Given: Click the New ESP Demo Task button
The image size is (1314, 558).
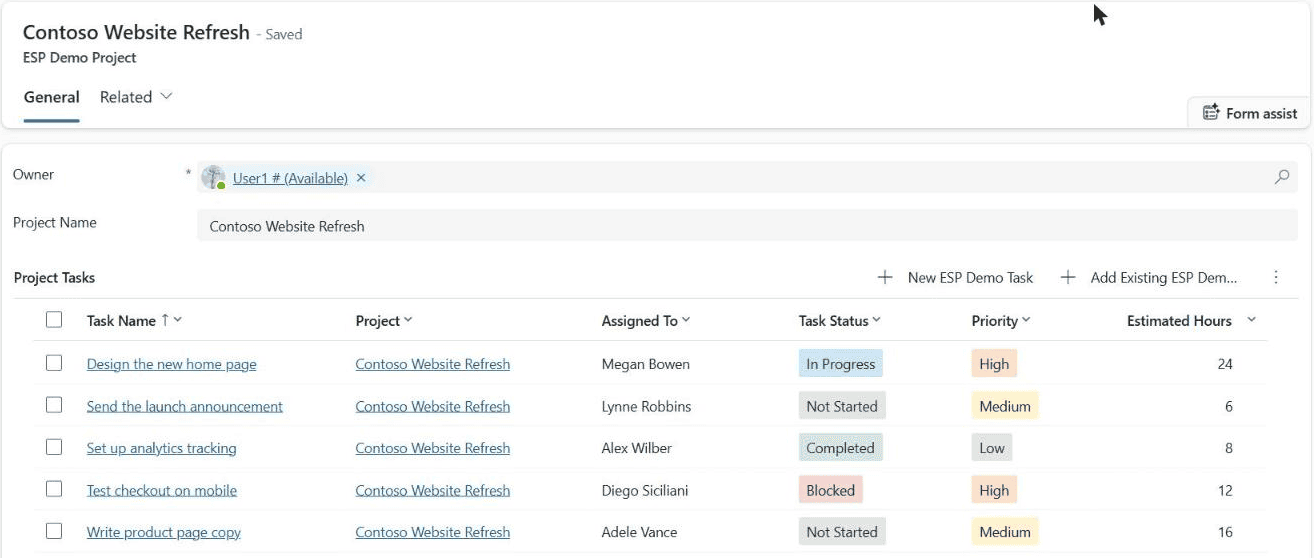Looking at the screenshot, I should click(955, 277).
